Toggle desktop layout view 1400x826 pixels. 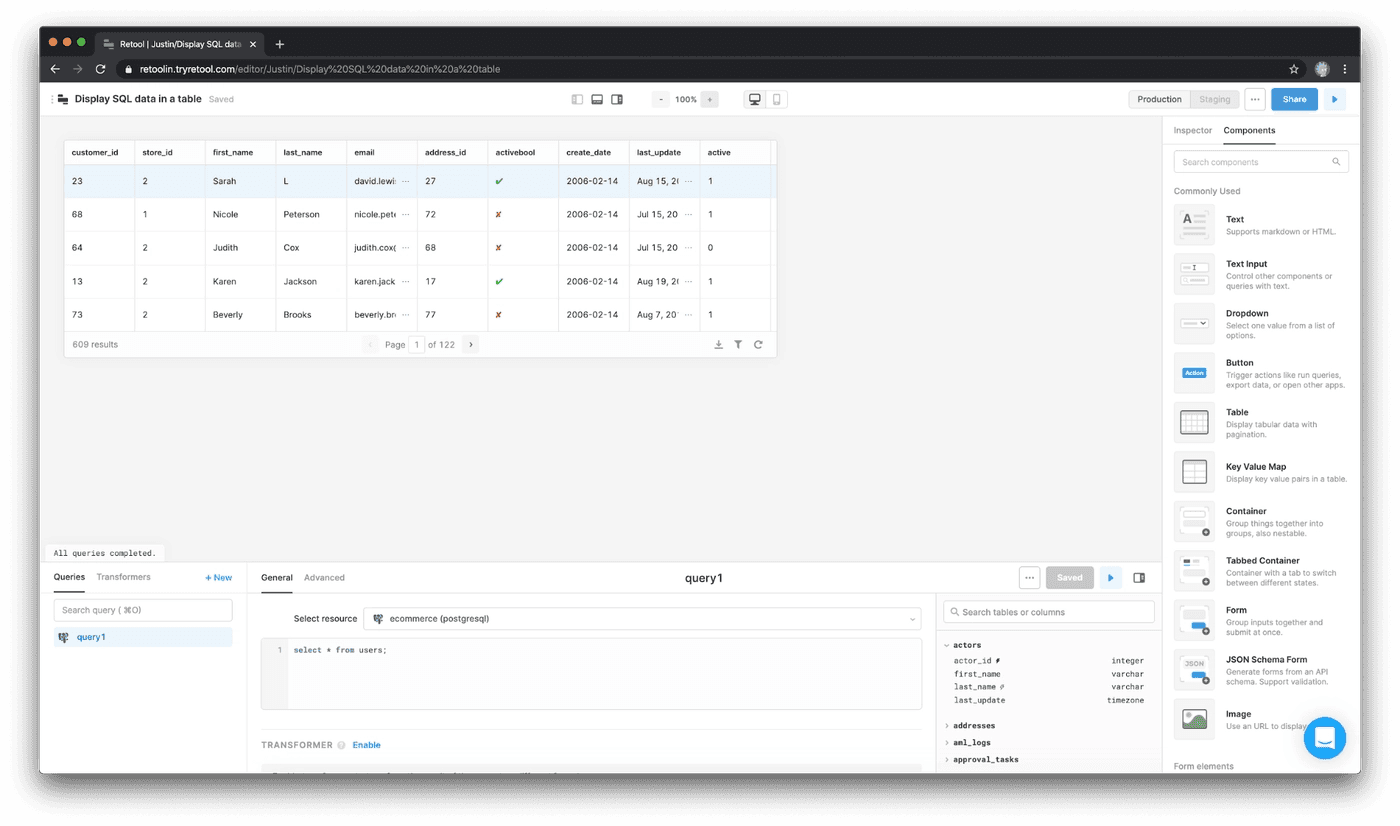(x=755, y=99)
